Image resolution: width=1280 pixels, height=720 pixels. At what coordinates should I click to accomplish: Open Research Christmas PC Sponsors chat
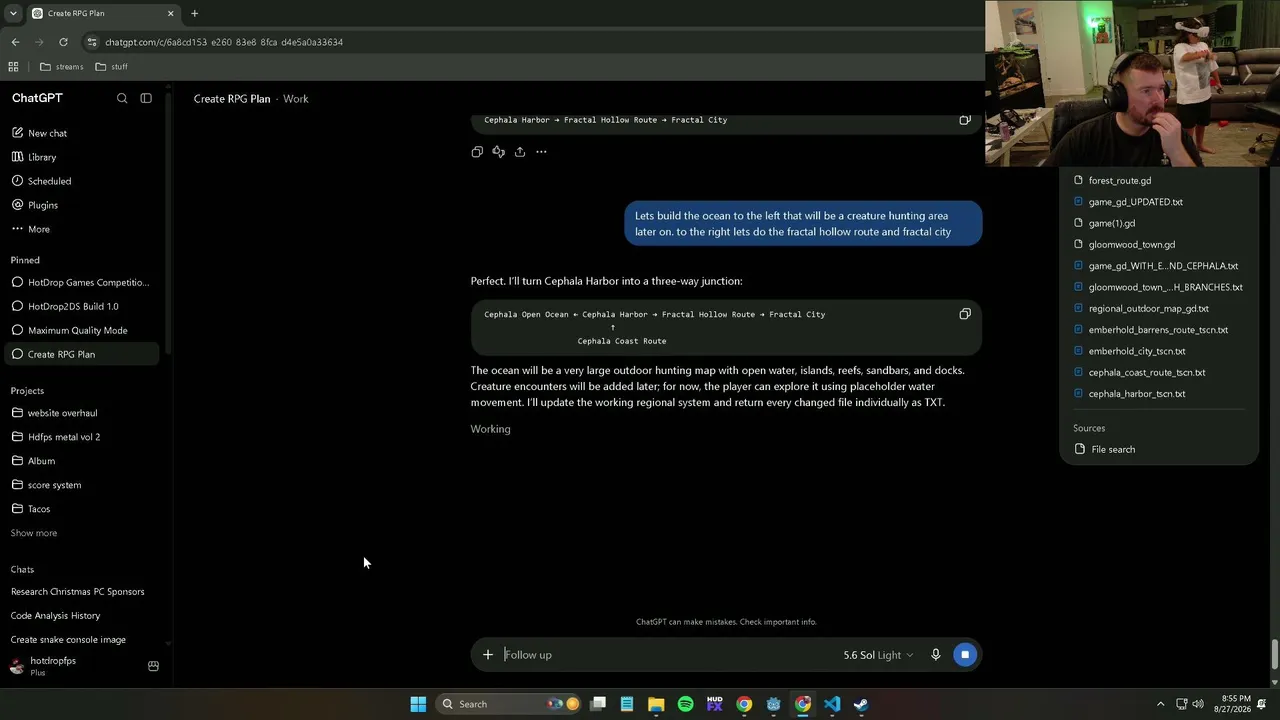[82, 592]
